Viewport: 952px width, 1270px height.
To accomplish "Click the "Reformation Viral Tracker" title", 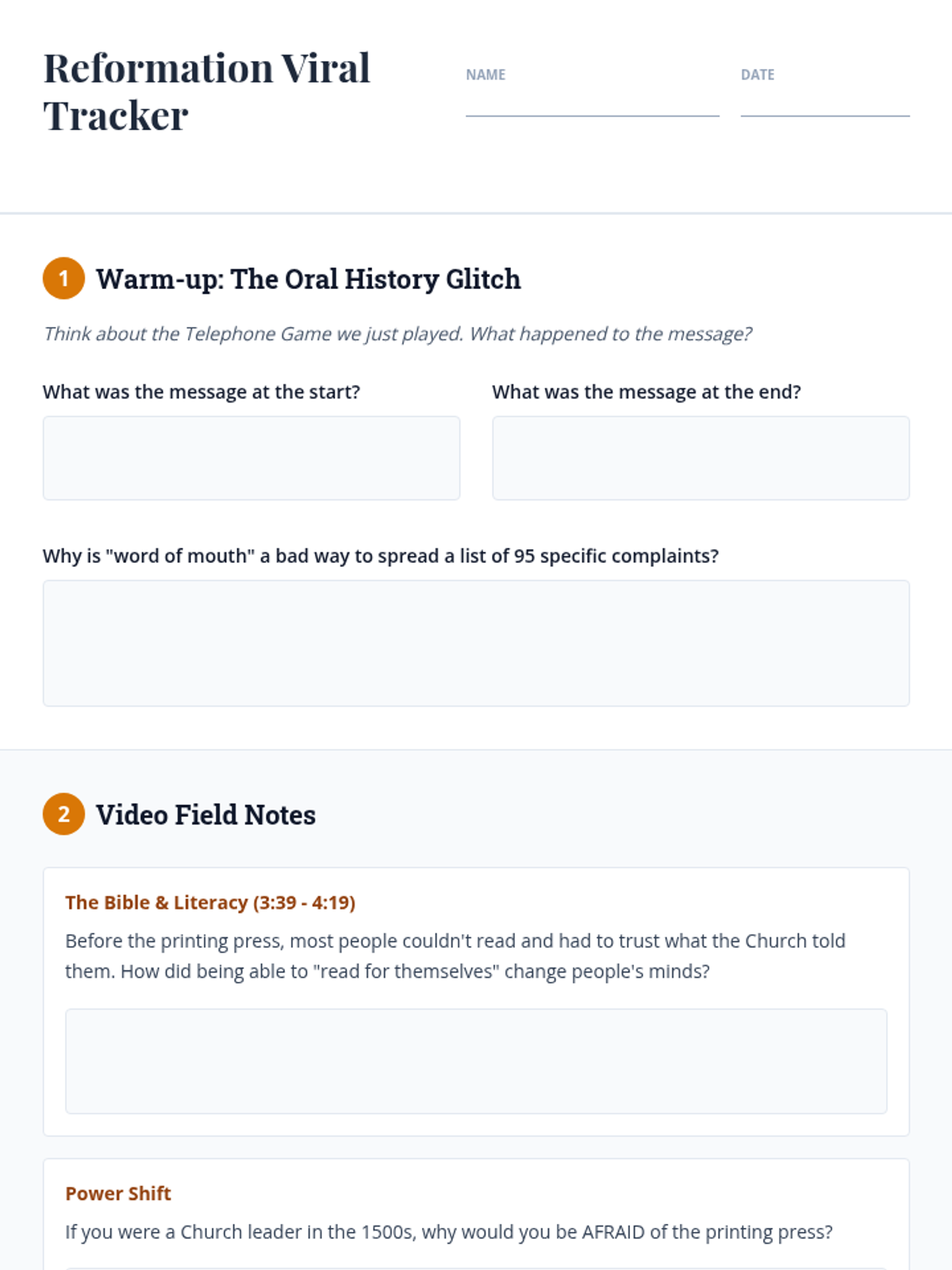I will coord(206,92).
